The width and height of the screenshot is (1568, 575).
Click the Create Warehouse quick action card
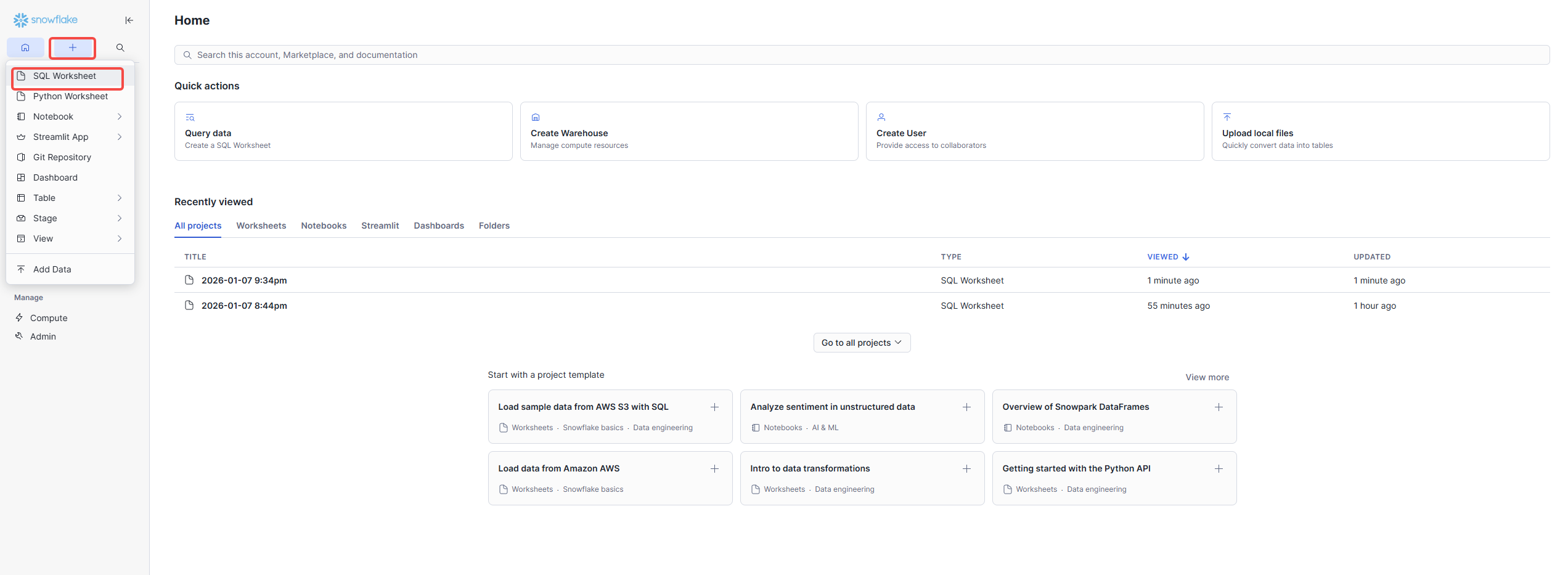[x=689, y=131]
